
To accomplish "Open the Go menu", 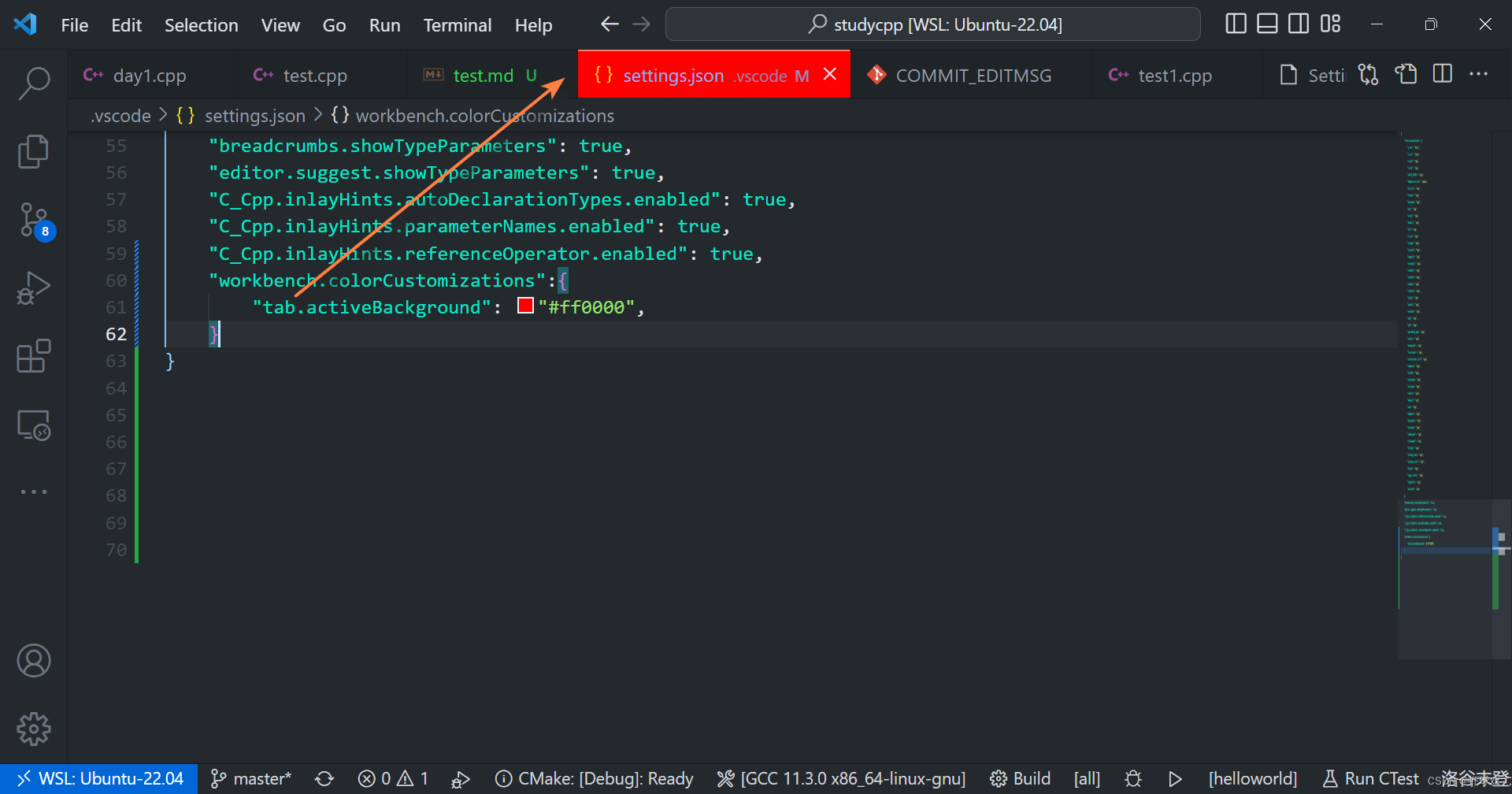I will (334, 25).
